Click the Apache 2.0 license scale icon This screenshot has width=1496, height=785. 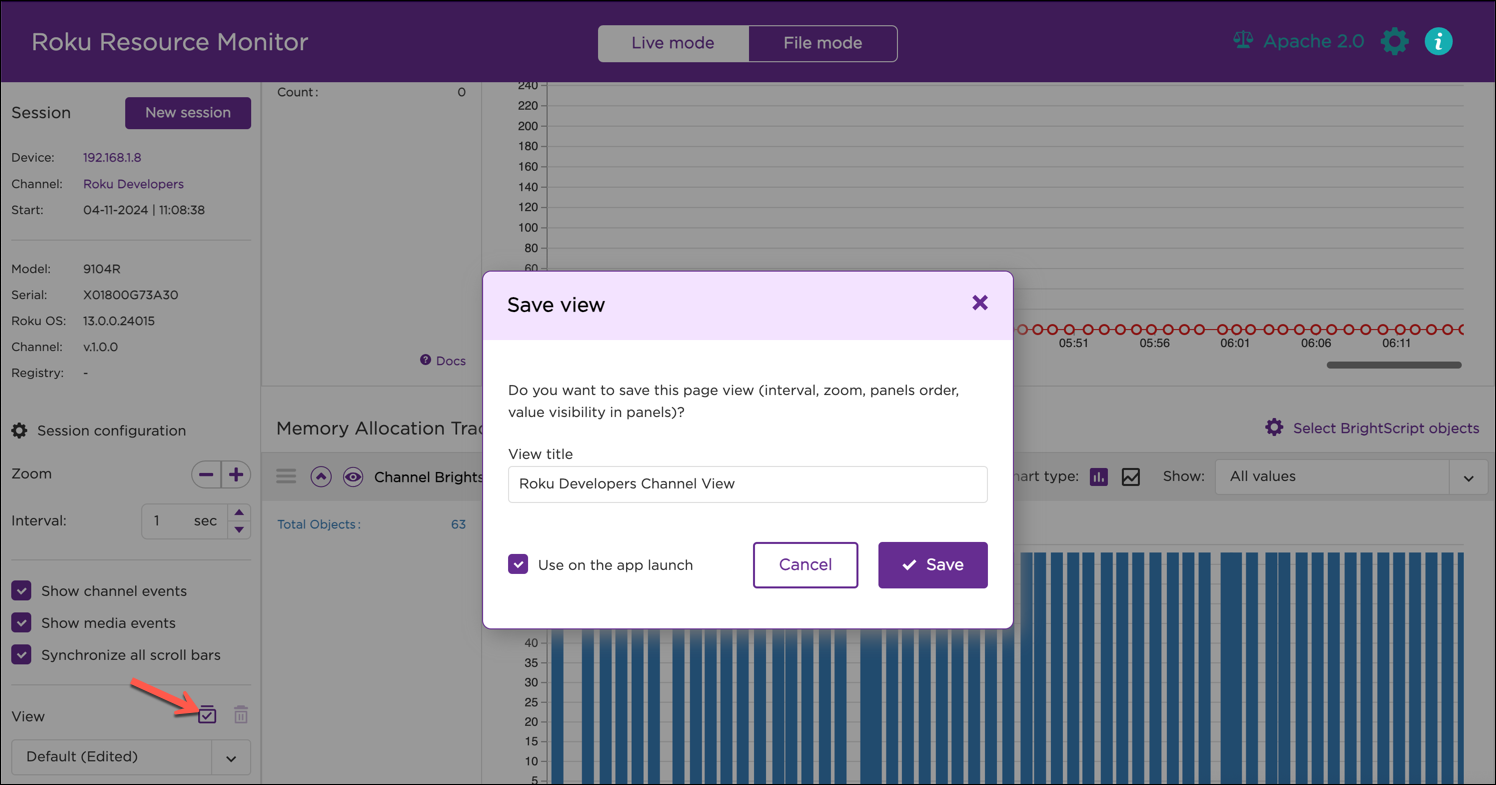pyautogui.click(x=1242, y=40)
